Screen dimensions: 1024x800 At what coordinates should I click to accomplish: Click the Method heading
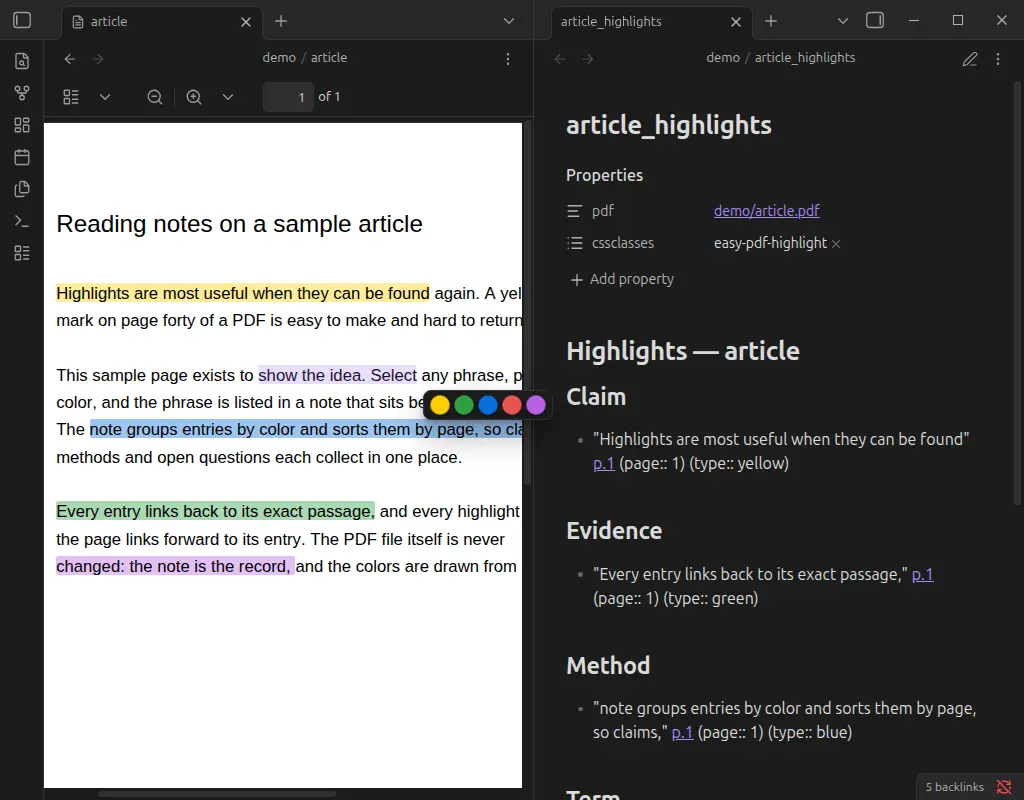click(608, 665)
